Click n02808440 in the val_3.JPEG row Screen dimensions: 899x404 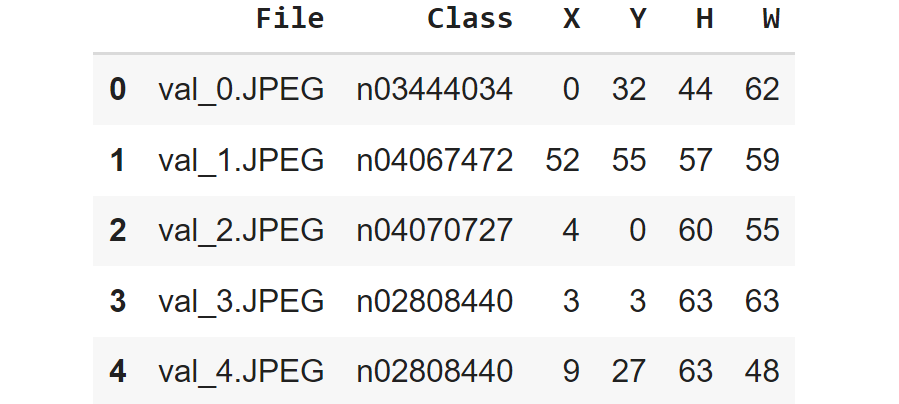click(x=434, y=301)
